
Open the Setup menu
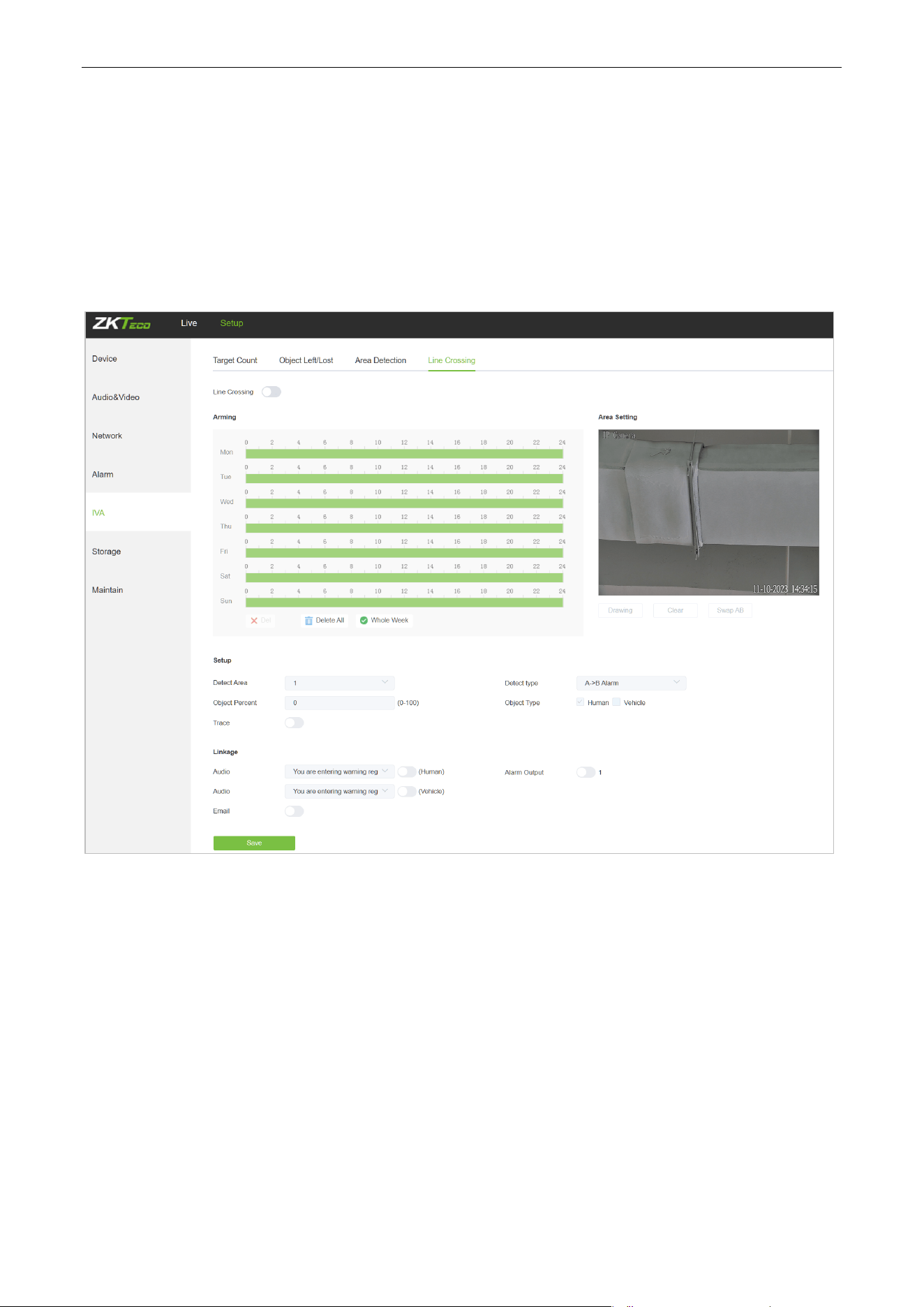(232, 323)
